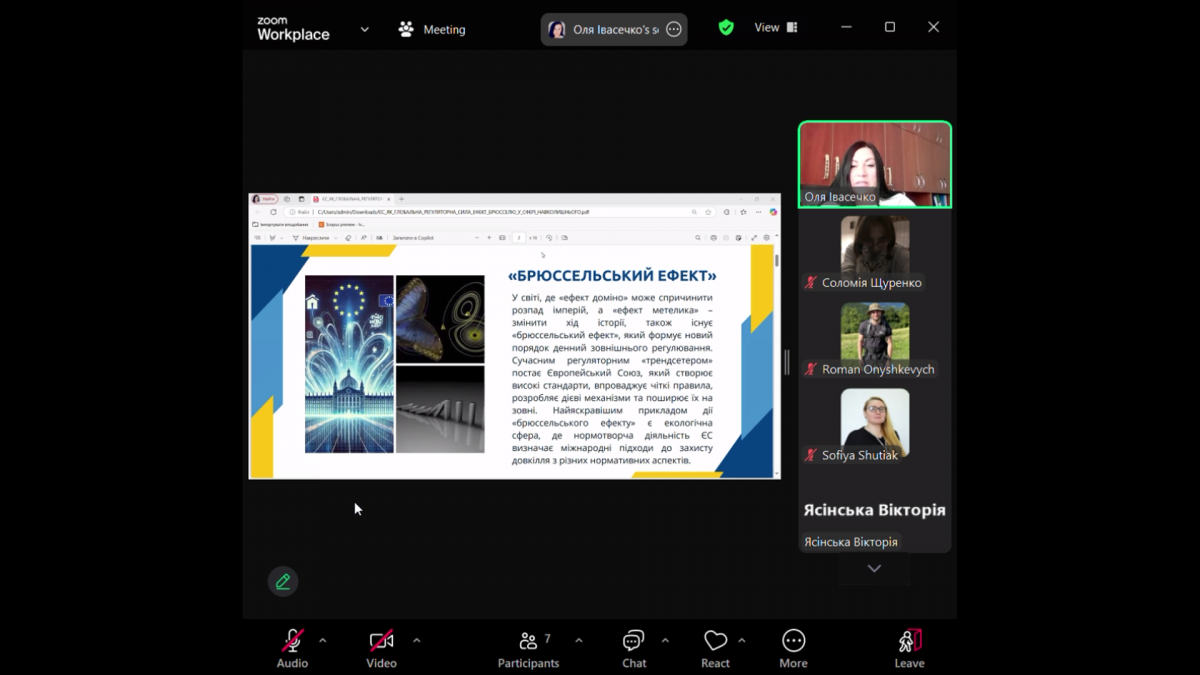
Task: Open the More options icon
Action: [x=793, y=641]
